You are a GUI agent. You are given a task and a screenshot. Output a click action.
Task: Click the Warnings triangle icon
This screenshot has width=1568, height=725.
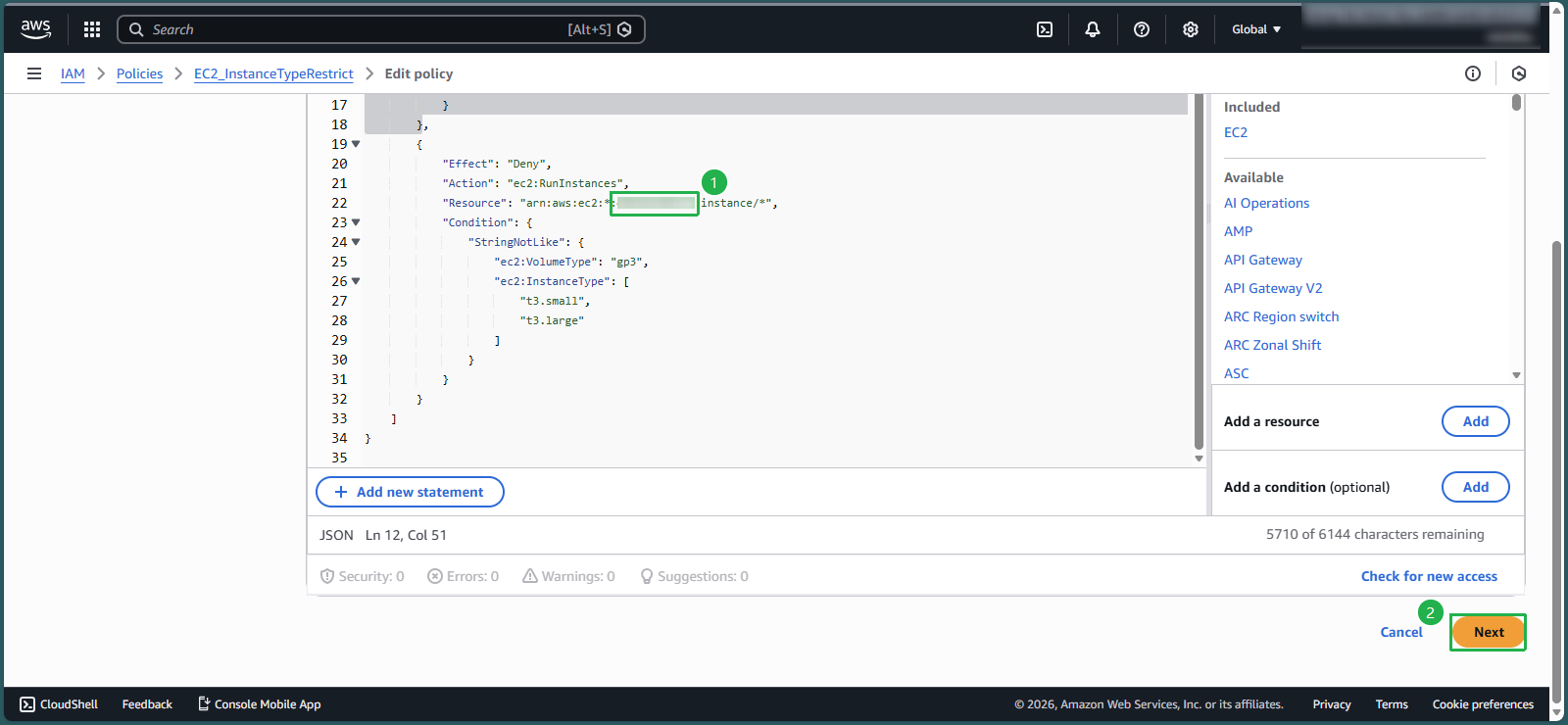tap(530, 576)
